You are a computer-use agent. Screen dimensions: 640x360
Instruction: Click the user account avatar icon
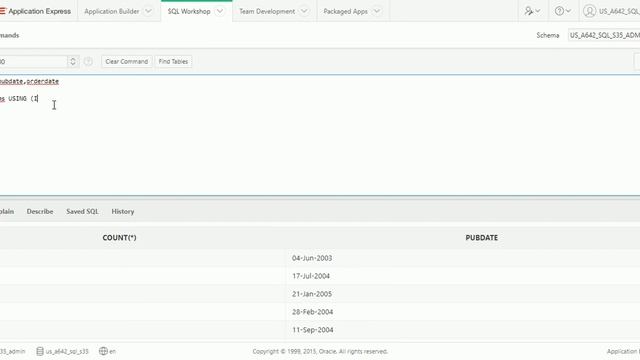589,11
